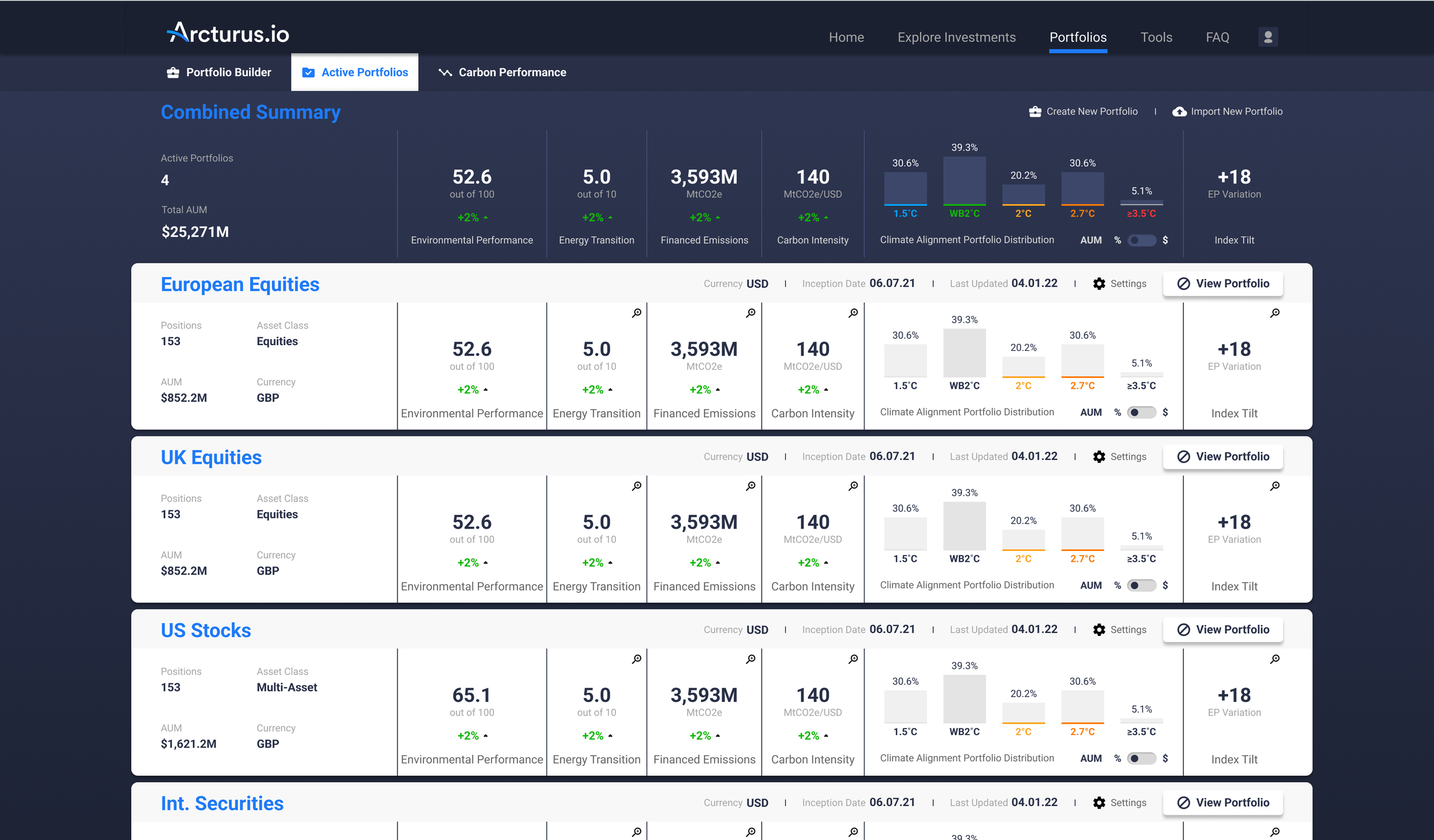Viewport: 1434px width, 840px height.
Task: Open the Int. Securities portfolio title
Action: (x=222, y=803)
